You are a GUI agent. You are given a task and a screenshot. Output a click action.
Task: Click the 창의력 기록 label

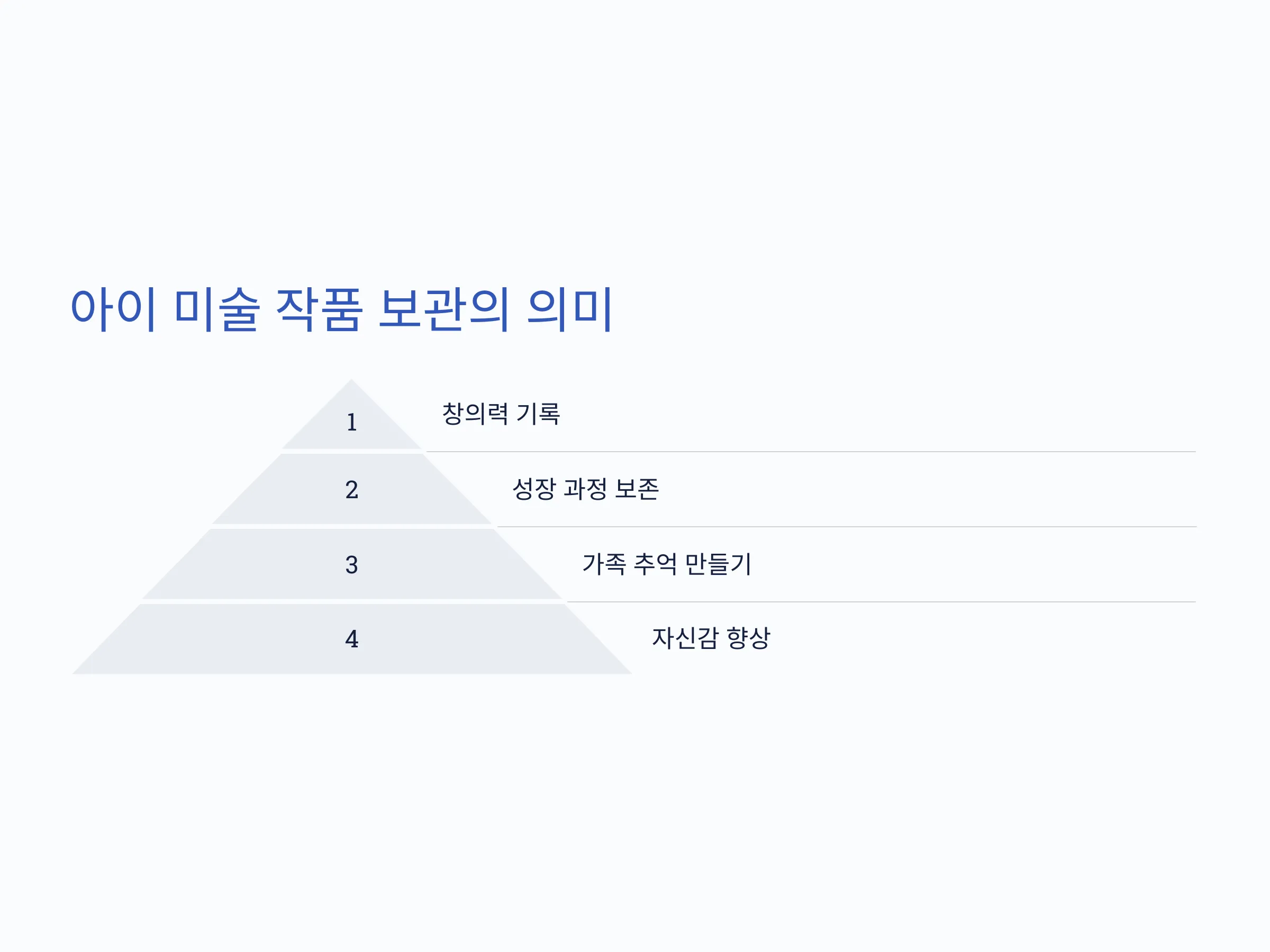(501, 414)
